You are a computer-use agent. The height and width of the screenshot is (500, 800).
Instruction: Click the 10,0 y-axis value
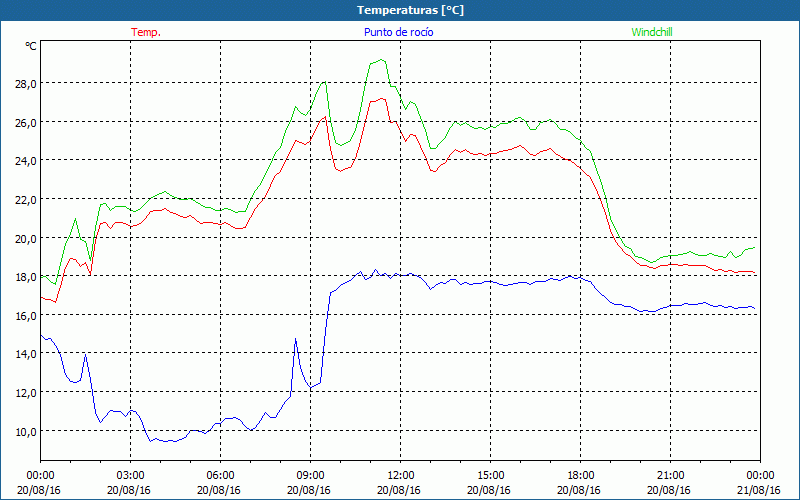[26, 431]
